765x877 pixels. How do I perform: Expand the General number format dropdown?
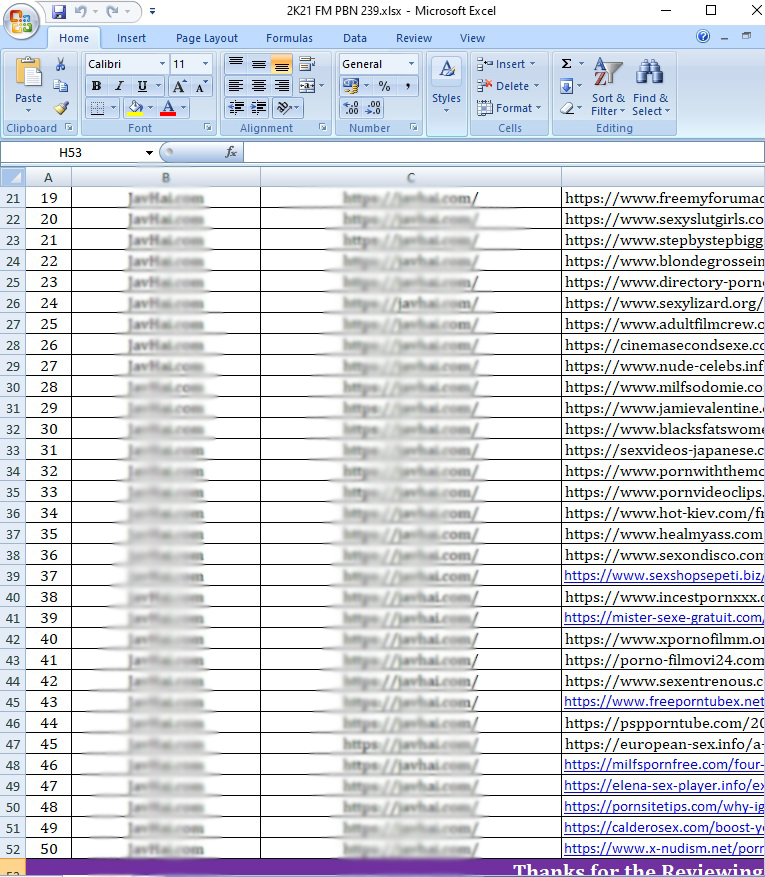pyautogui.click(x=411, y=64)
